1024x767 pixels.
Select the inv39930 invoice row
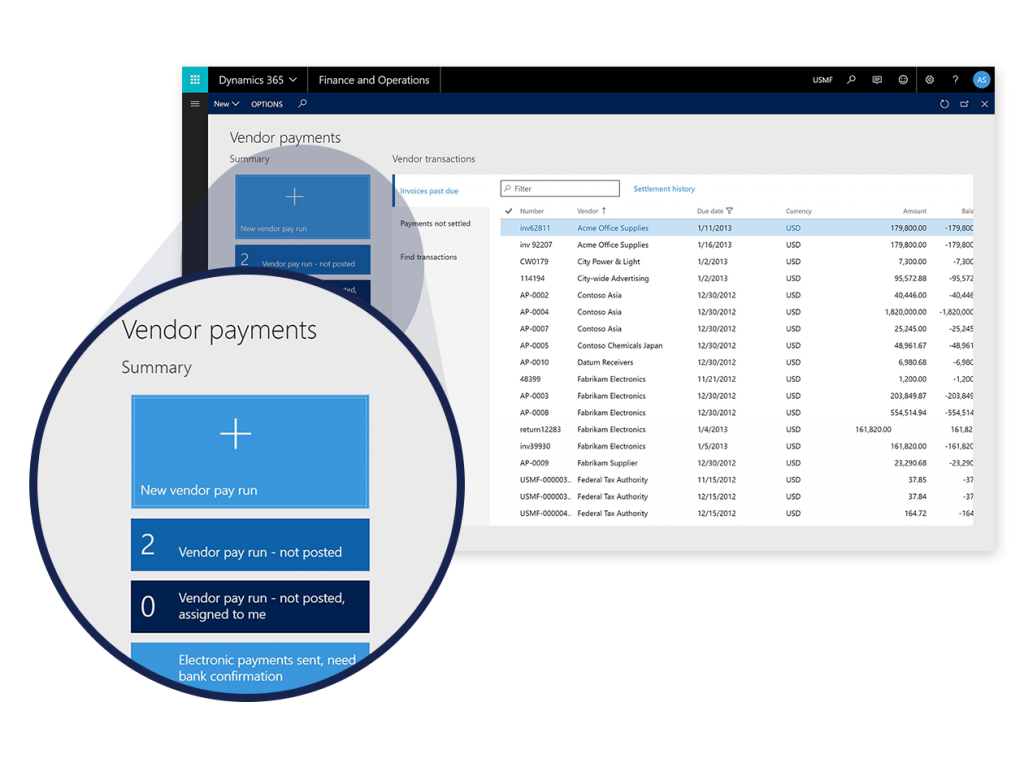737,446
